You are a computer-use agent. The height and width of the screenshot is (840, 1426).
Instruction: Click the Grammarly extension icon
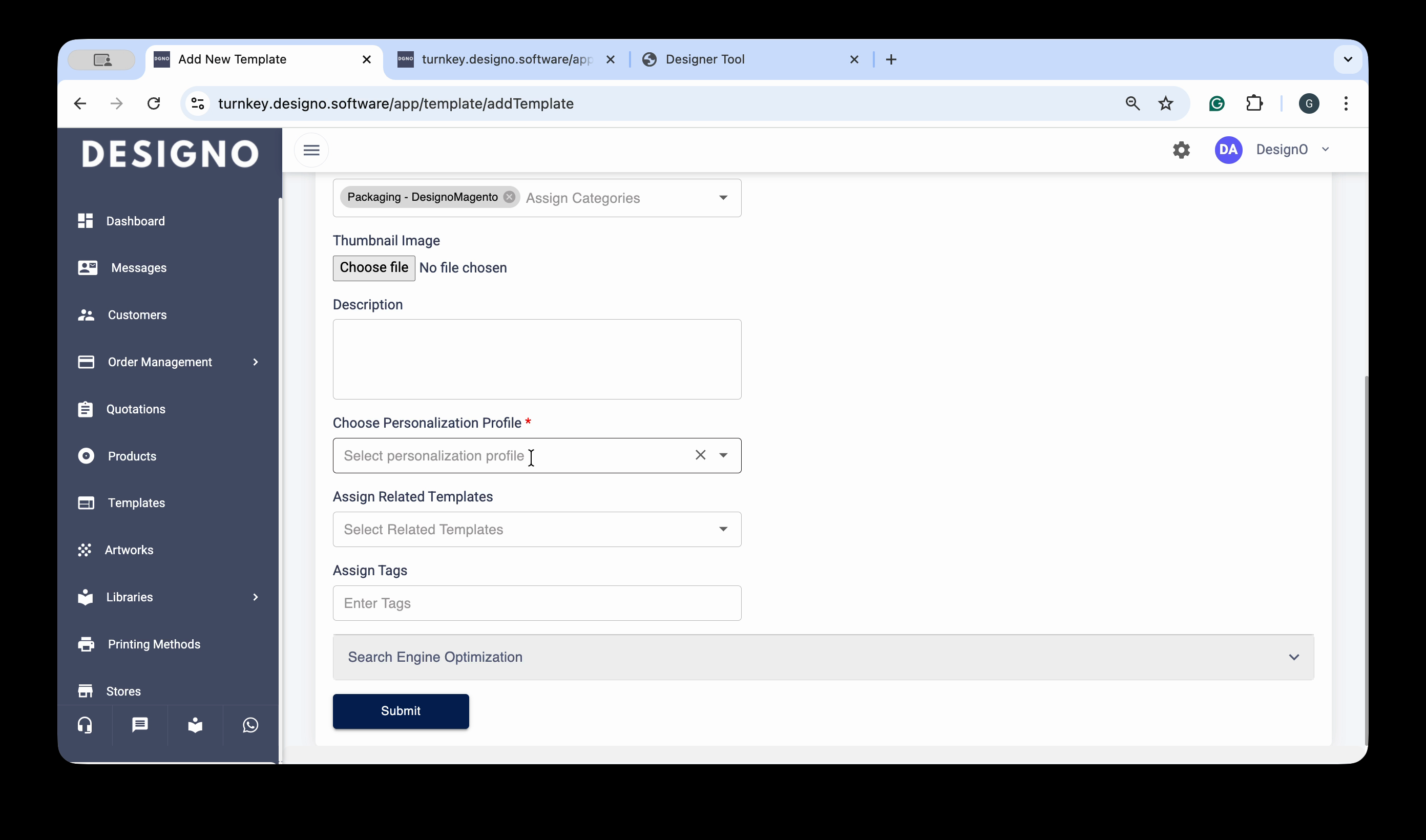[x=1217, y=103]
